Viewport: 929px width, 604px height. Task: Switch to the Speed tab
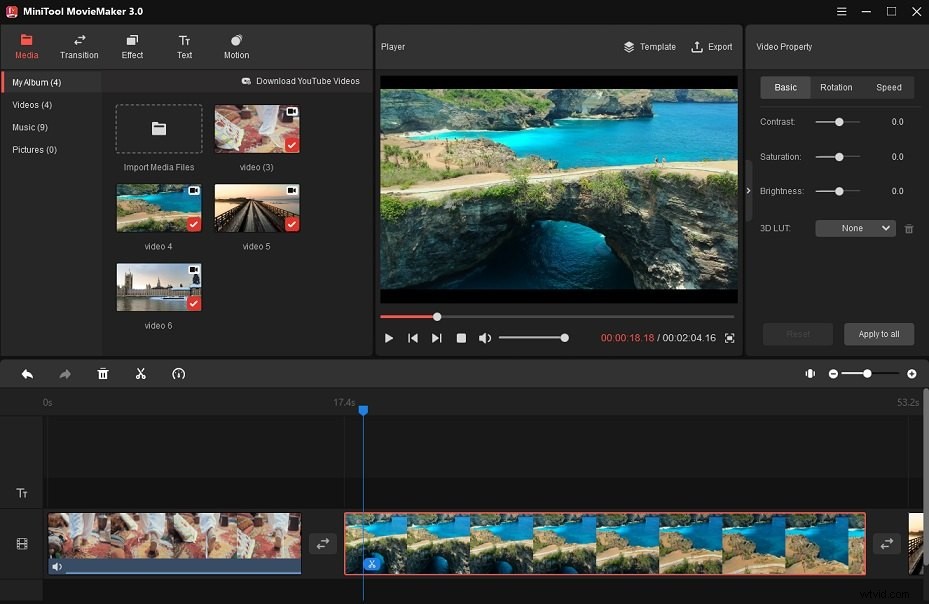click(x=889, y=87)
